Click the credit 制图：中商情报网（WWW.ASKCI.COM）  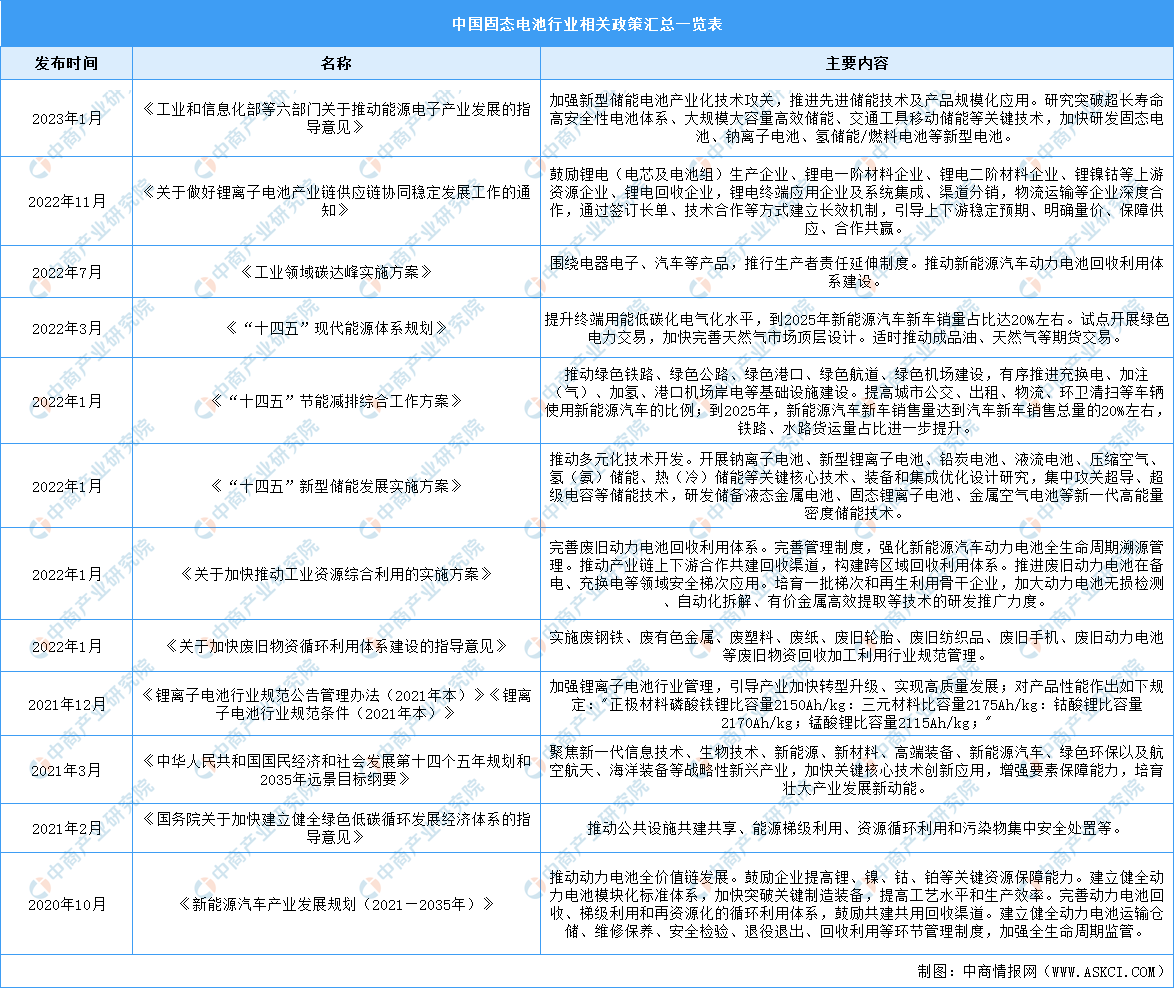pos(1041,972)
